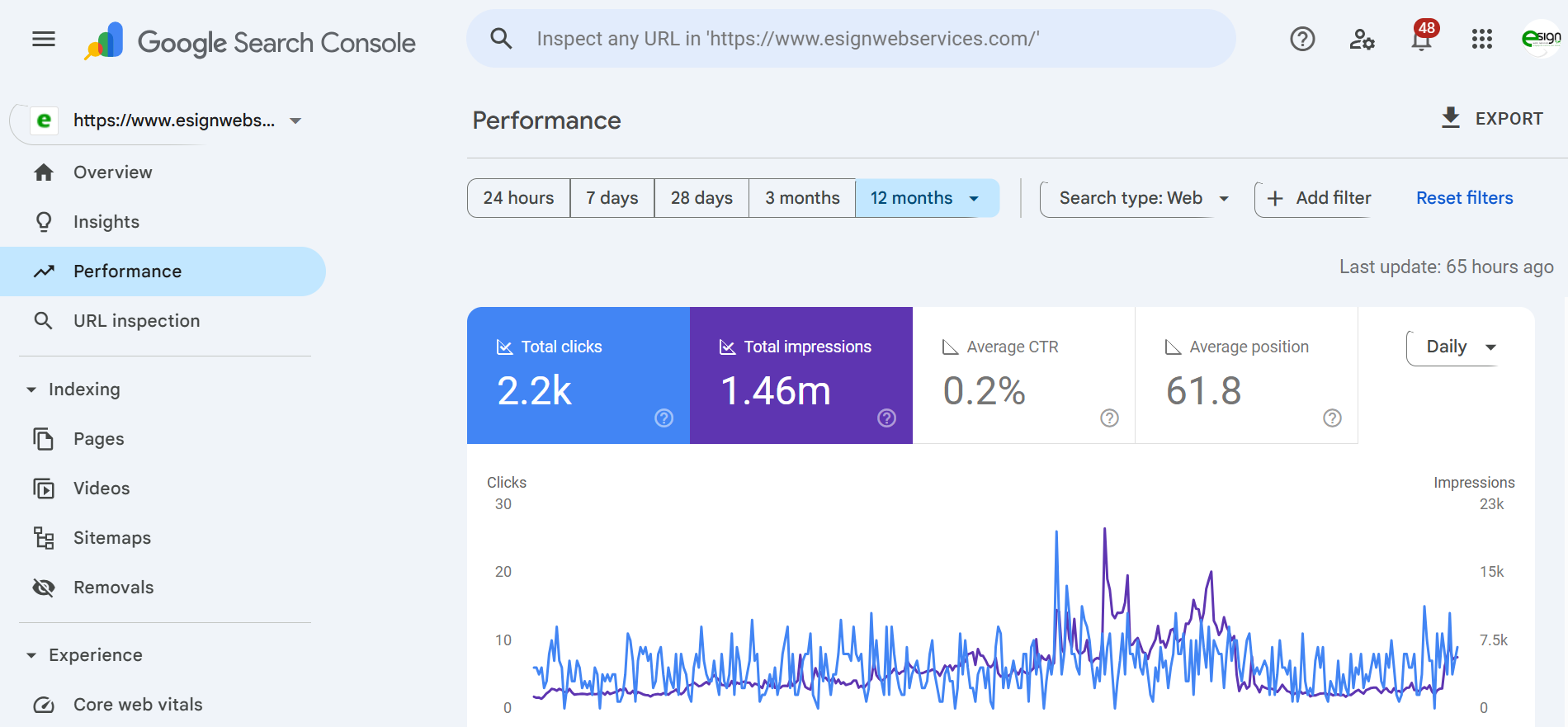
Task: Click the Performance page heading
Action: click(546, 120)
